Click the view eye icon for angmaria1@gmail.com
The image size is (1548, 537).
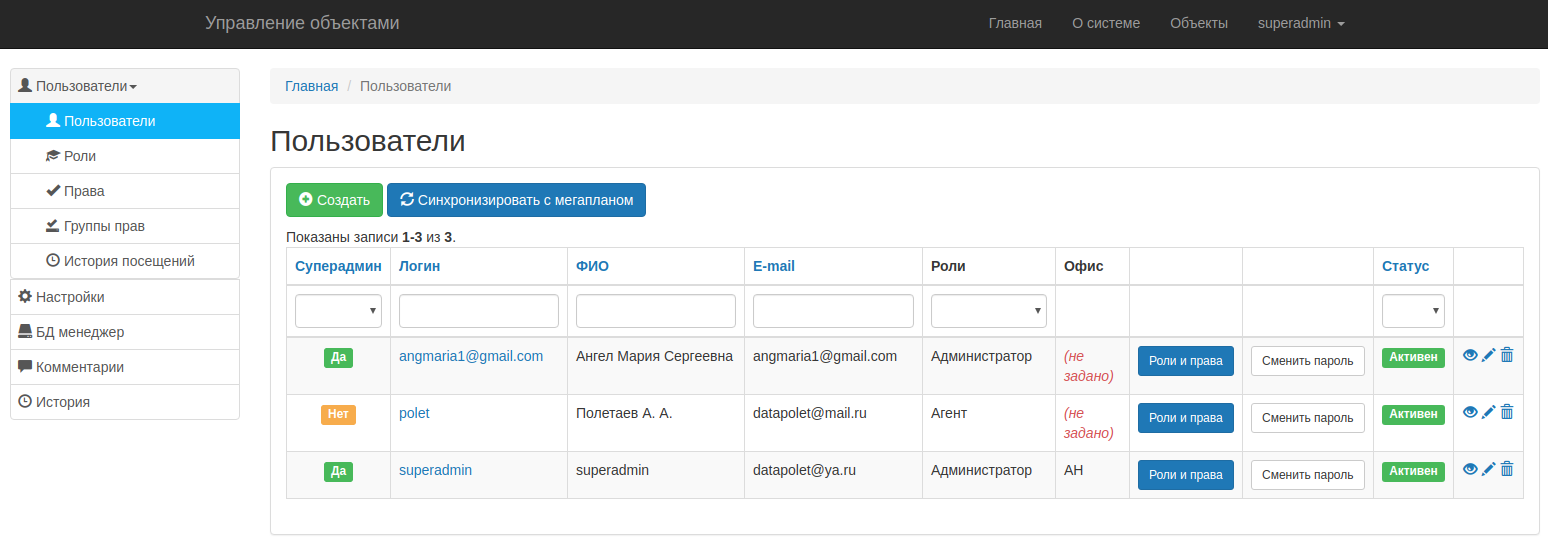[1470, 355]
